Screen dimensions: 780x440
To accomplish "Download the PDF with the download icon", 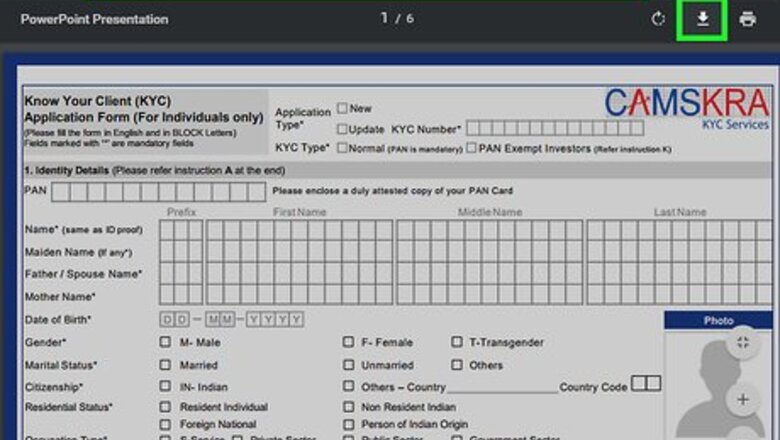I will click(x=702, y=19).
